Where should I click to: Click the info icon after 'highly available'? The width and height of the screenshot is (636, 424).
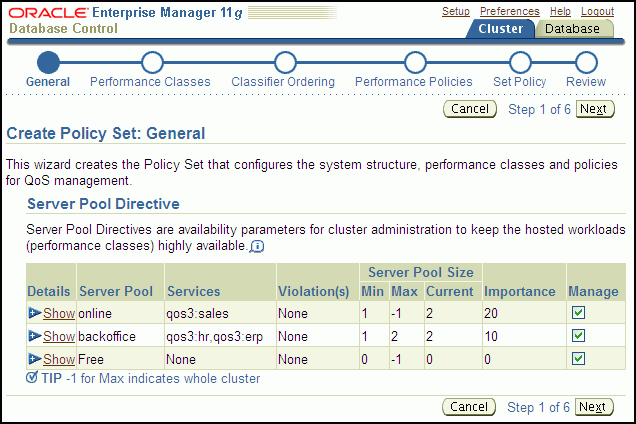[257, 246]
